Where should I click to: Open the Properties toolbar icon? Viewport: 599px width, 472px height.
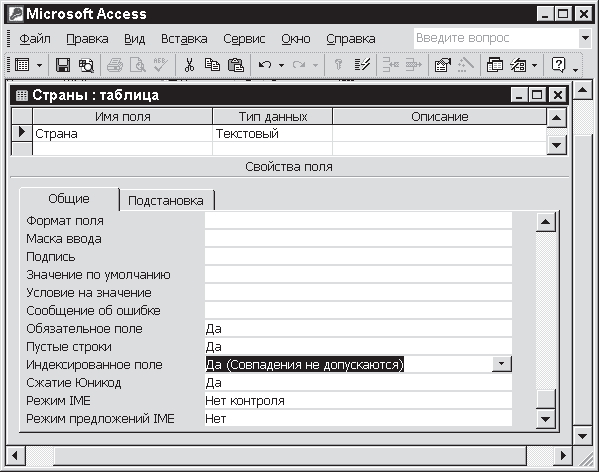(x=442, y=65)
